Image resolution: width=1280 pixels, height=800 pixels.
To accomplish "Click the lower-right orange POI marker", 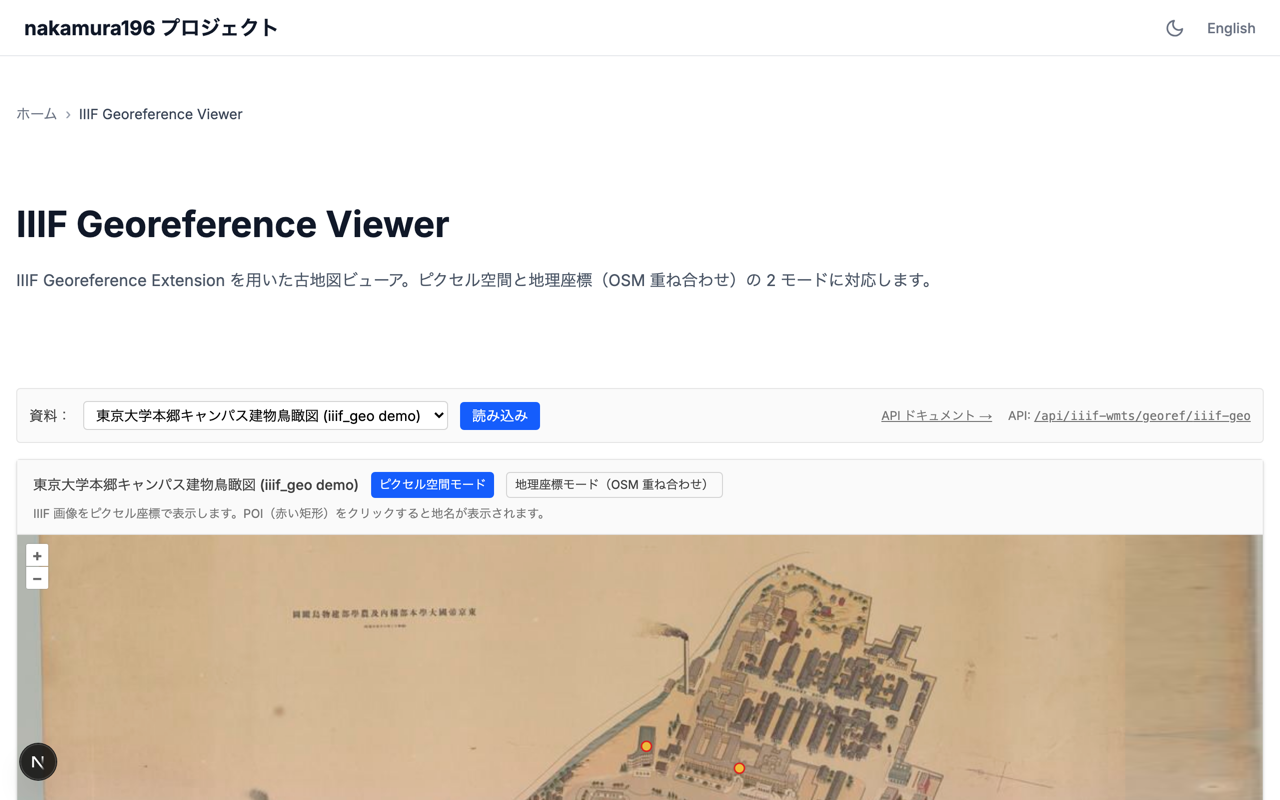I will tap(739, 768).
